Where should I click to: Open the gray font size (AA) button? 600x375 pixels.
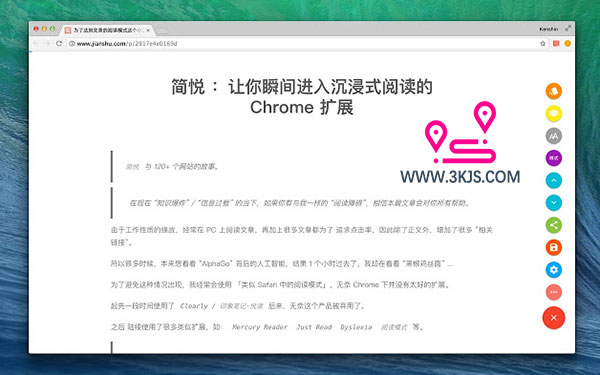click(553, 135)
